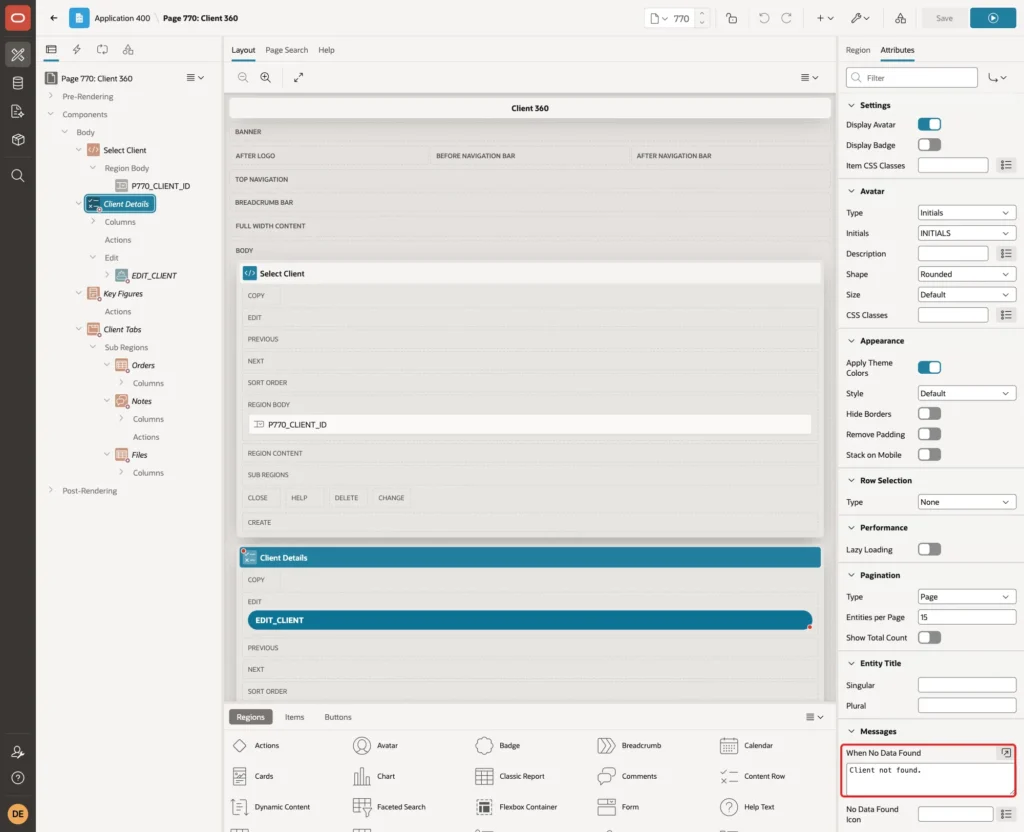This screenshot has width=1024, height=832.
Task: Select the EDIT_CLIENT button in layout
Action: click(530, 620)
